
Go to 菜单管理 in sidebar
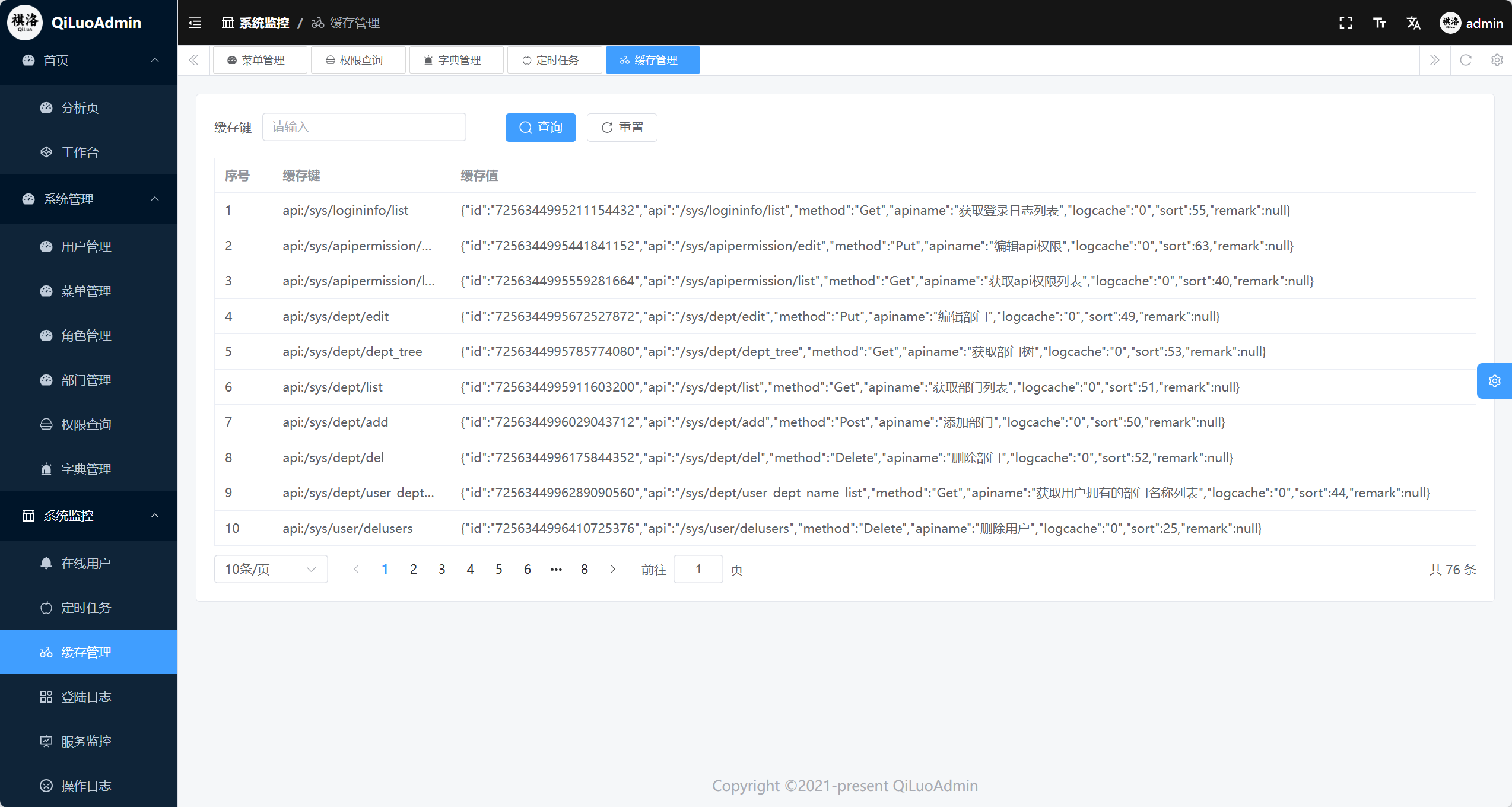89,291
